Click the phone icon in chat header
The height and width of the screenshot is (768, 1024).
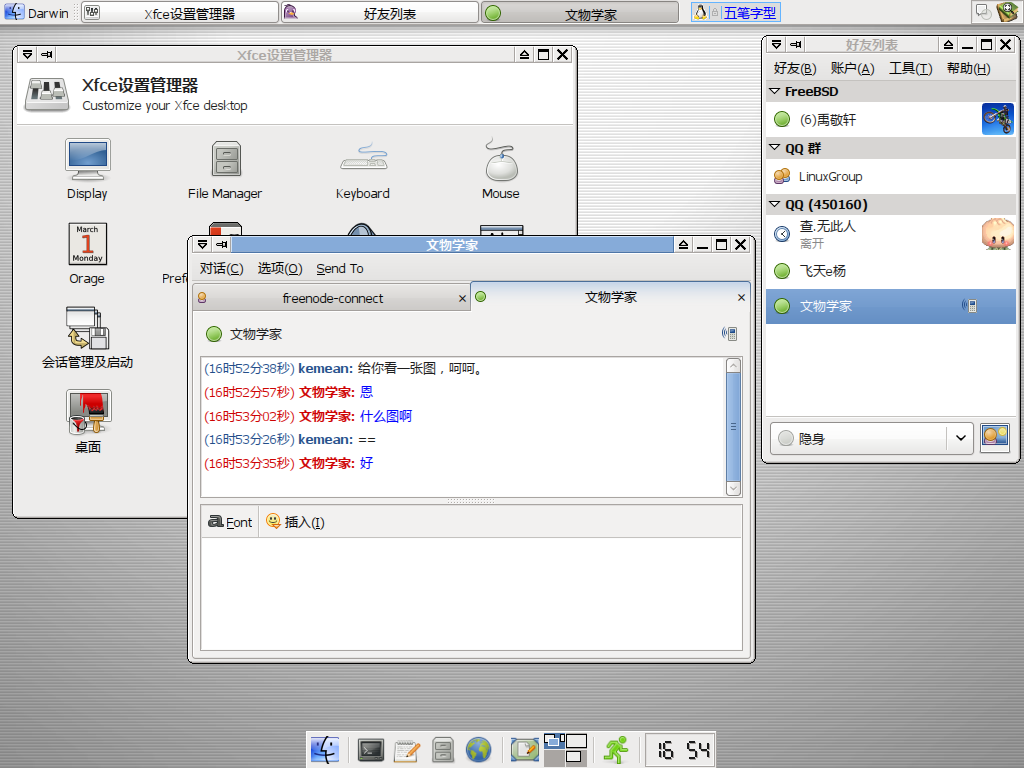(729, 334)
